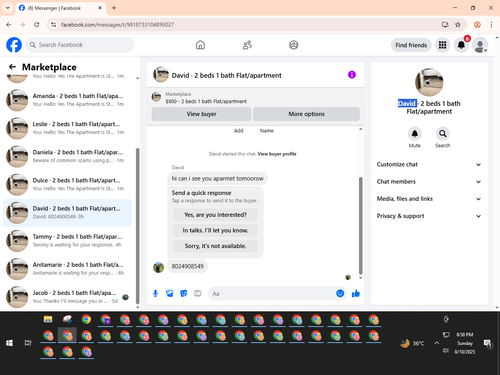This screenshot has width=500, height=375.
Task: Click the chat messages scrollbar
Action: (x=360, y=225)
